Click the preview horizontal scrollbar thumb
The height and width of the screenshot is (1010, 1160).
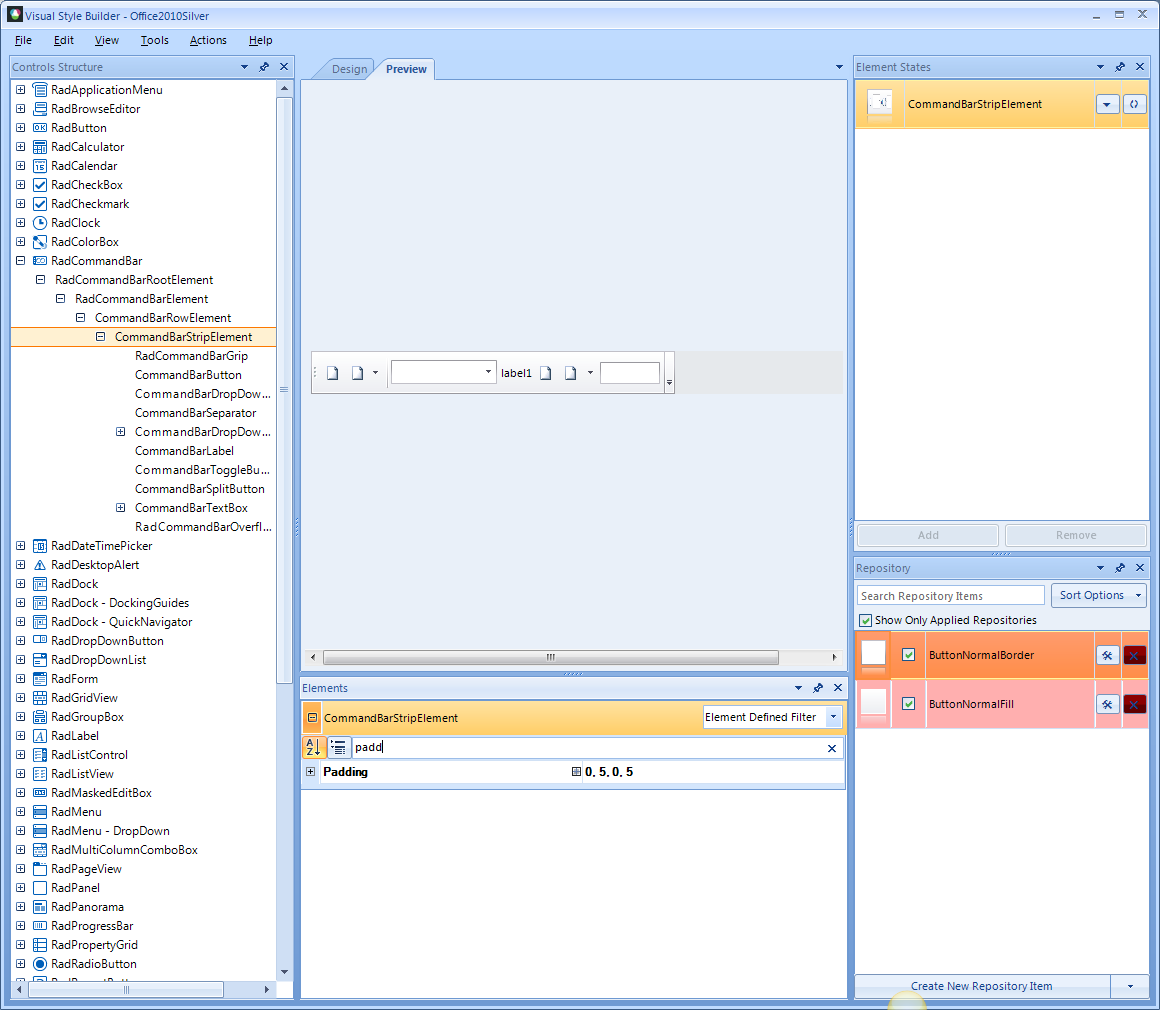[550, 657]
